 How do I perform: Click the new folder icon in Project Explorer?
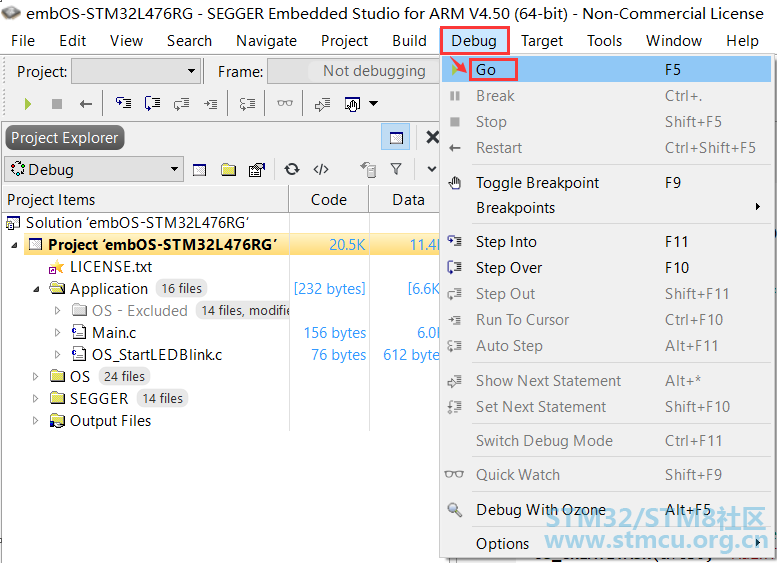[228, 170]
